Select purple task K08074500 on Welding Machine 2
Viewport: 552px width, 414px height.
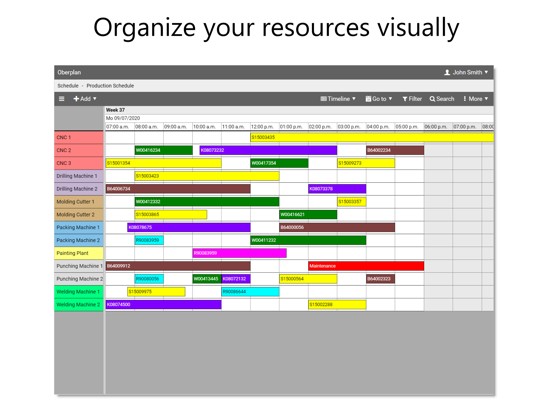point(163,305)
